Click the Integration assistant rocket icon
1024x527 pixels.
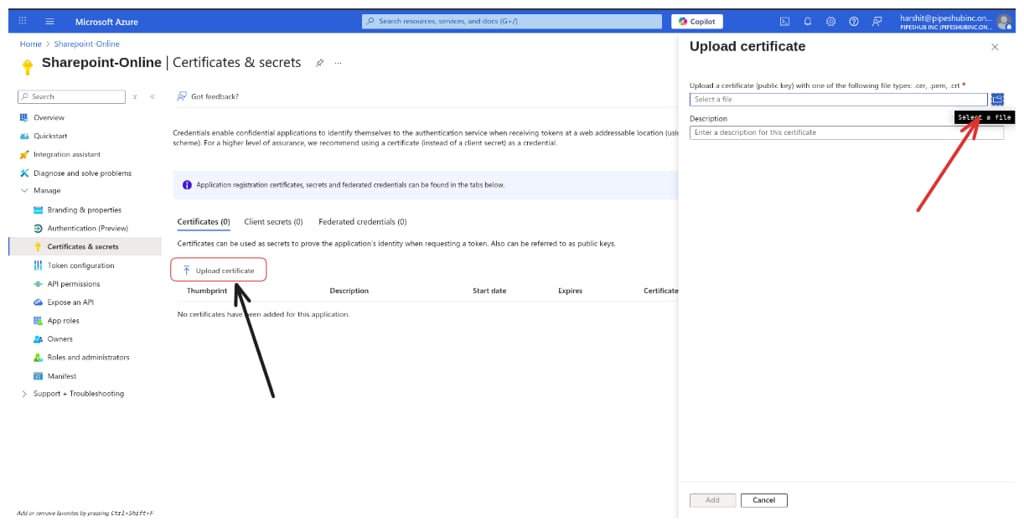(x=24, y=155)
